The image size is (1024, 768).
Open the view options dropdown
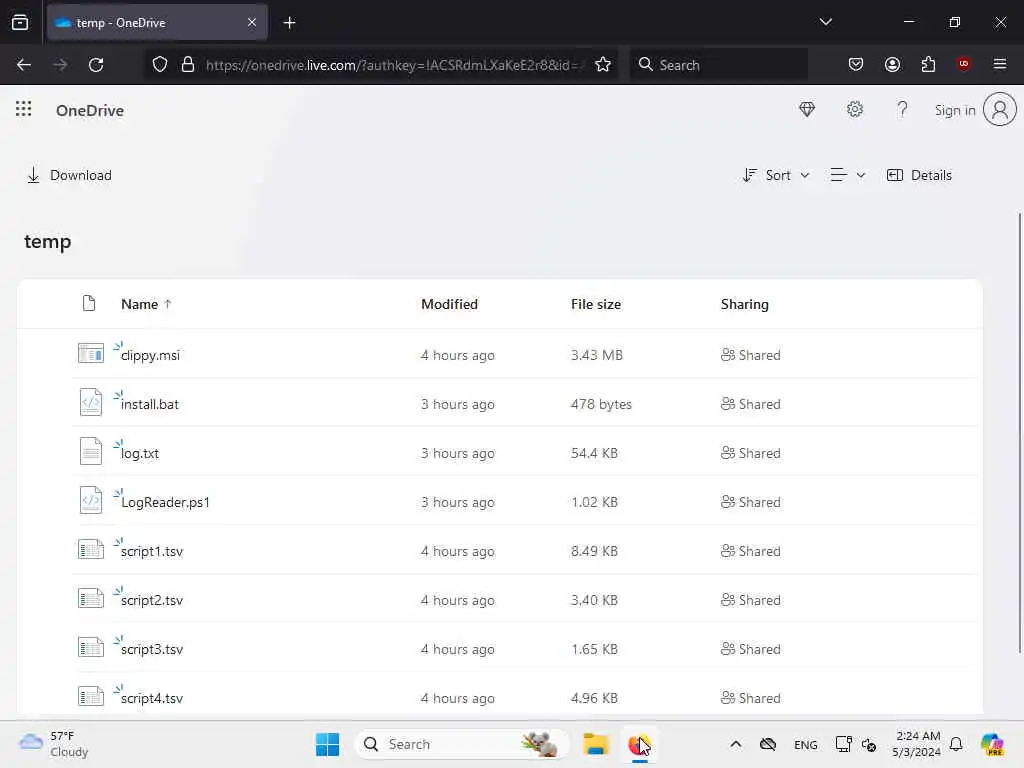[848, 175]
